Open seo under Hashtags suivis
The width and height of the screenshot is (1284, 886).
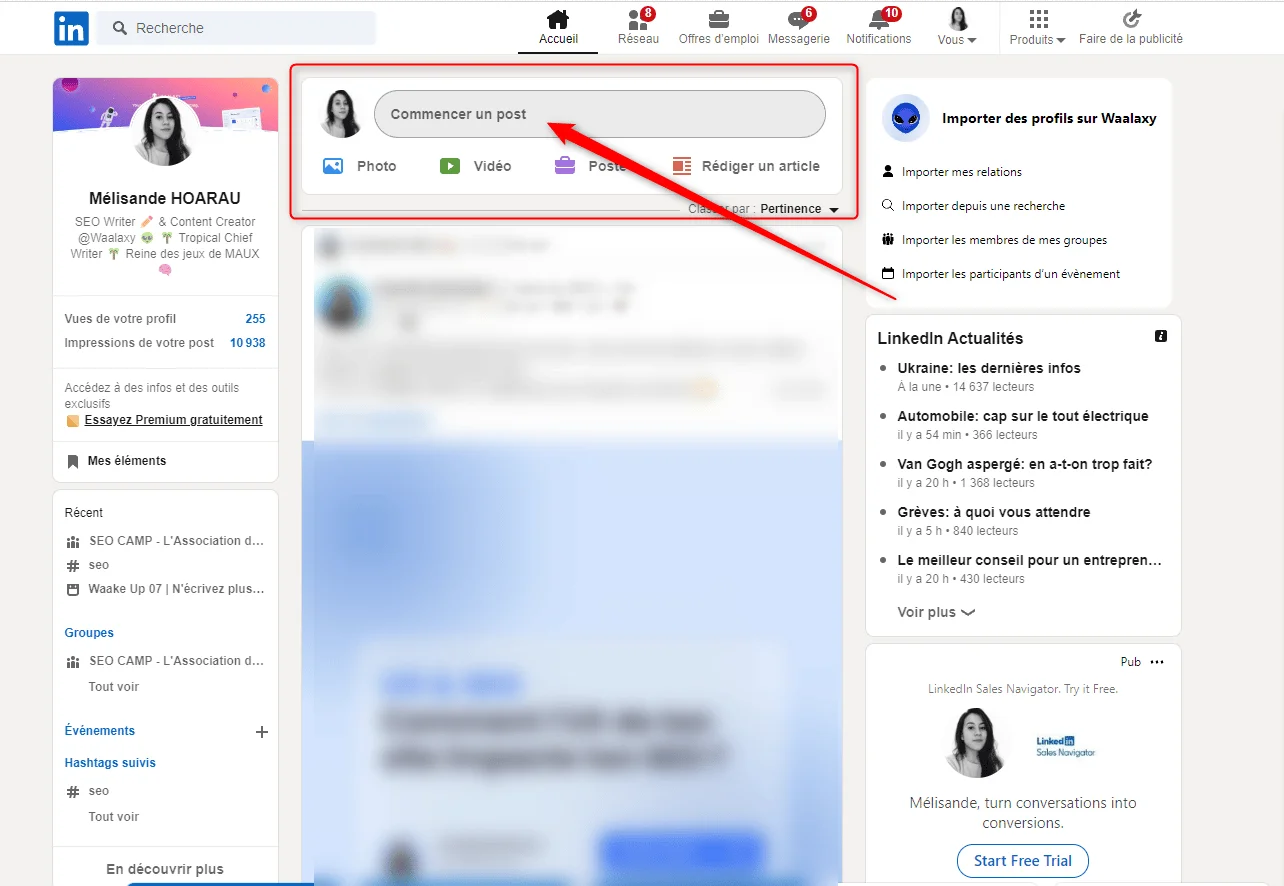[x=88, y=791]
